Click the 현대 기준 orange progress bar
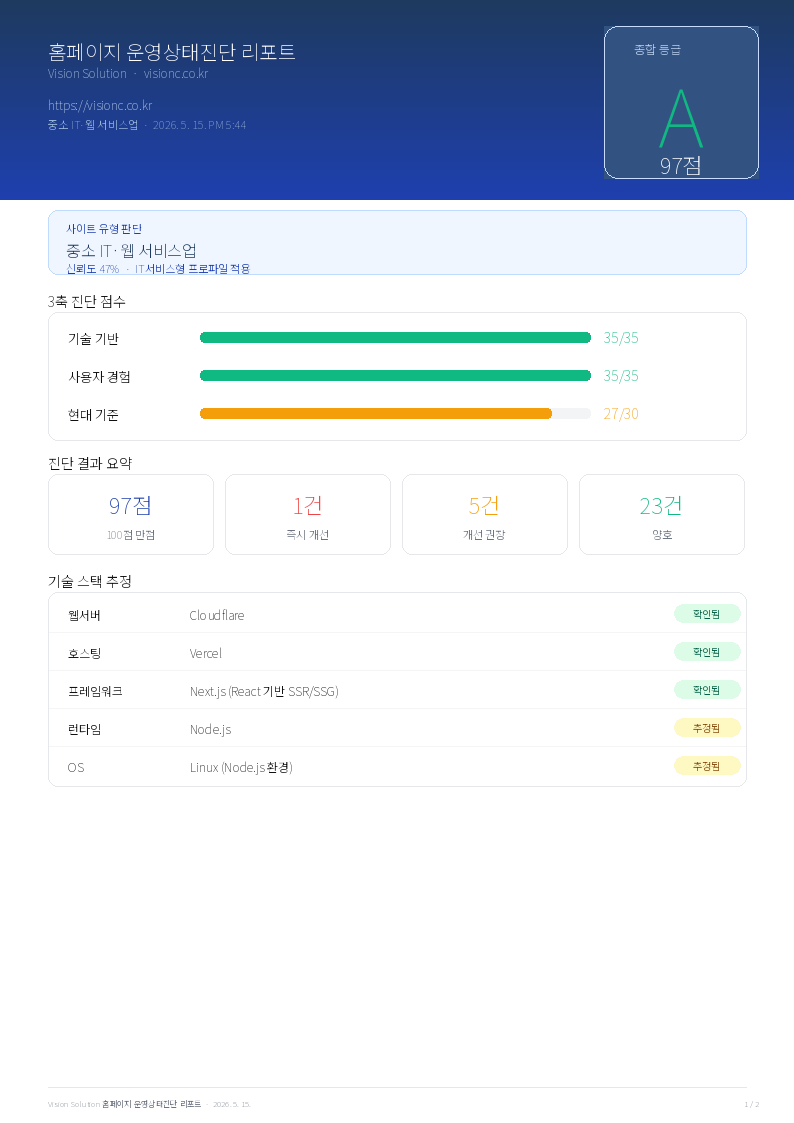 [x=376, y=414]
